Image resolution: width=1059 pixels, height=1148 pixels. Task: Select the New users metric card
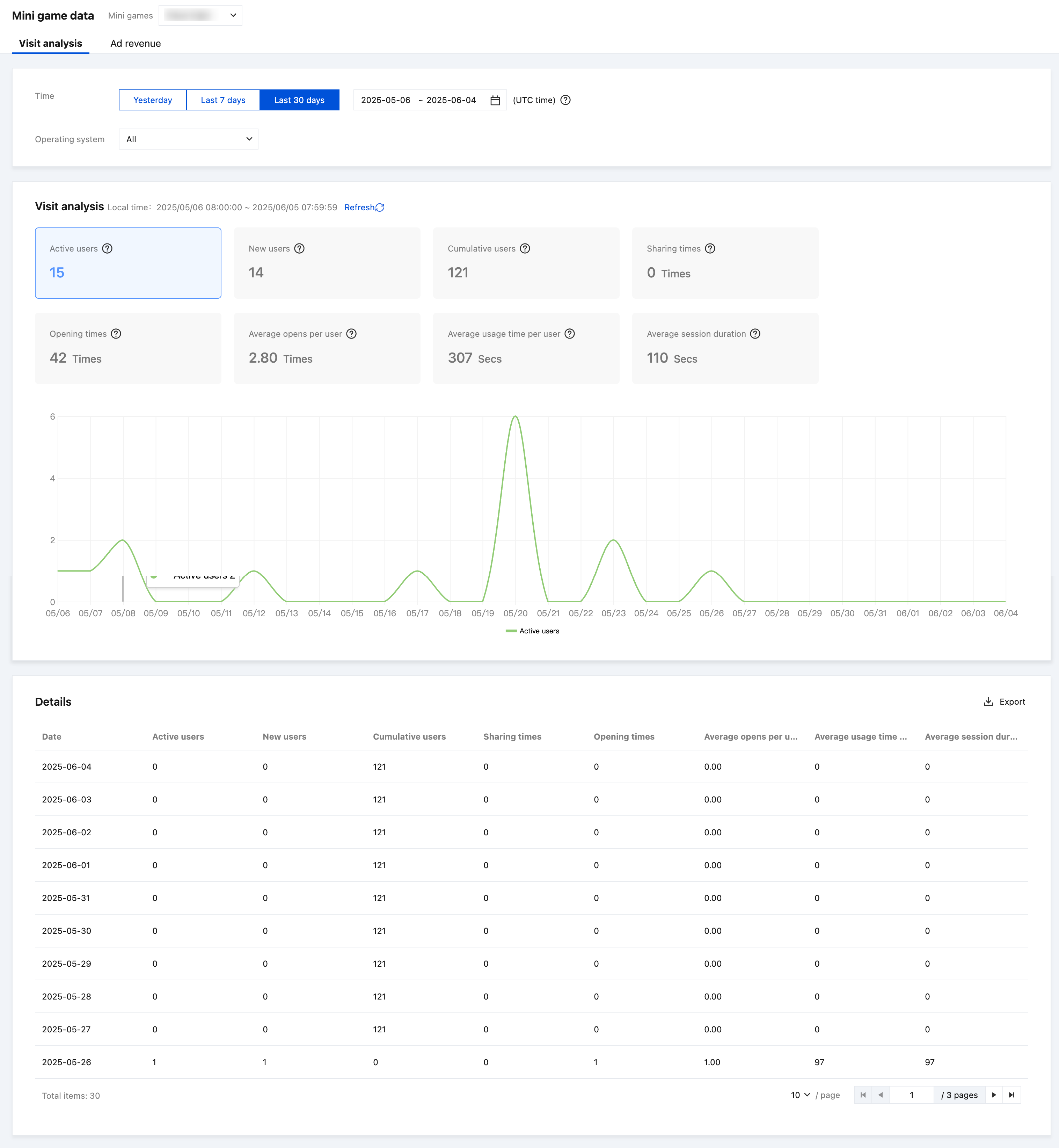coord(327,263)
